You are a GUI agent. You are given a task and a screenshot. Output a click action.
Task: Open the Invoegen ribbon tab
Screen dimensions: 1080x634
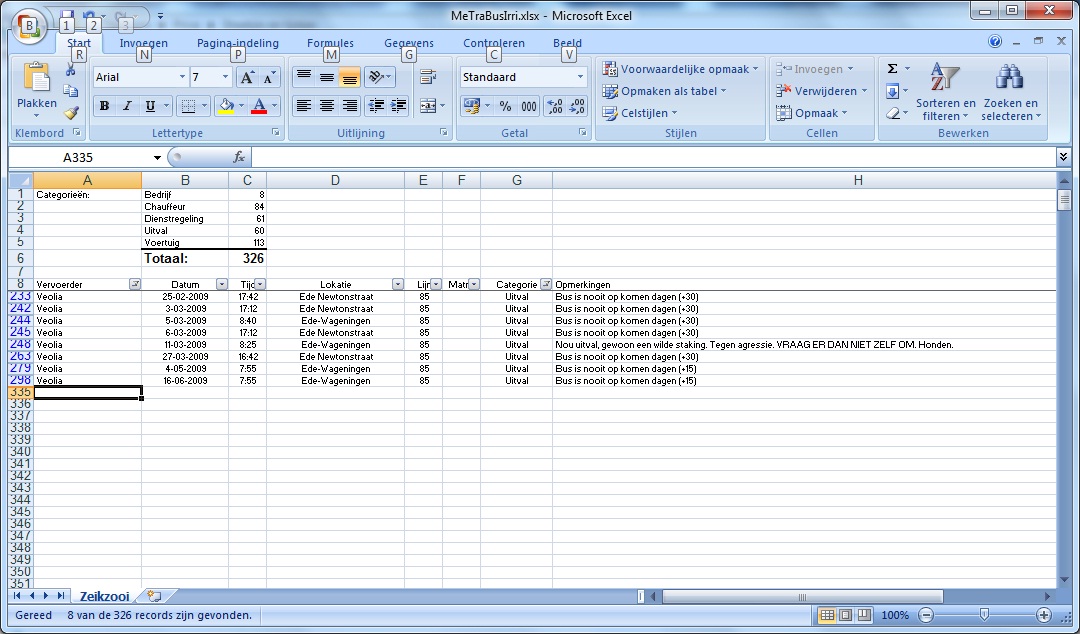[143, 43]
